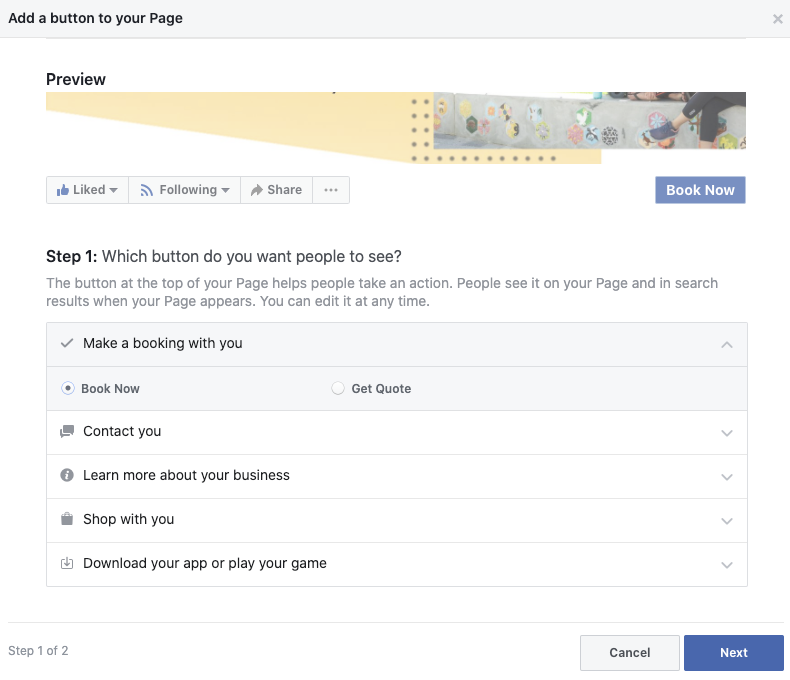
Task: Open the Liked dropdown arrow
Action: [113, 190]
